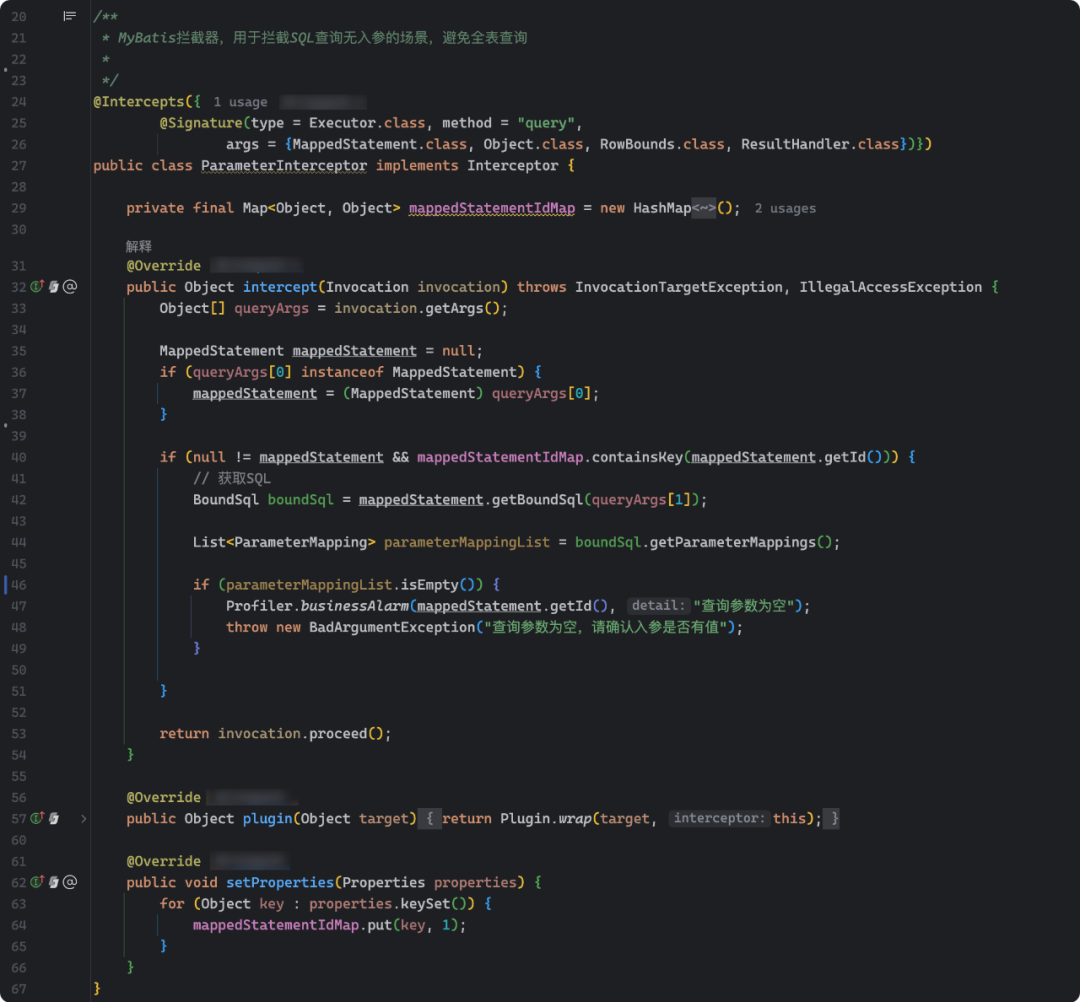The height and width of the screenshot is (1002, 1080).
Task: Click the getBoundSql call on line 42
Action: click(537, 500)
